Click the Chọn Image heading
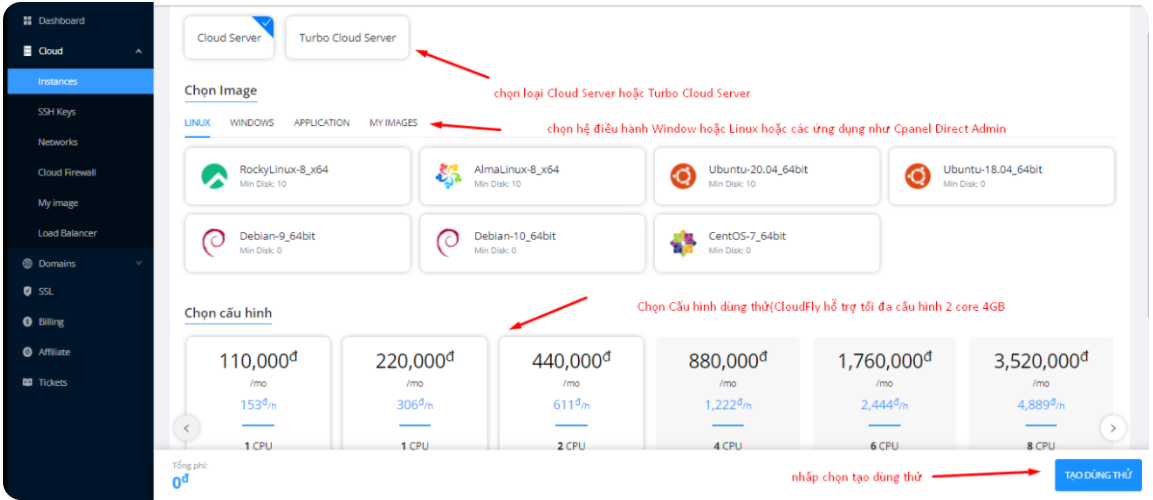The height and width of the screenshot is (500, 1153). pos(221,90)
